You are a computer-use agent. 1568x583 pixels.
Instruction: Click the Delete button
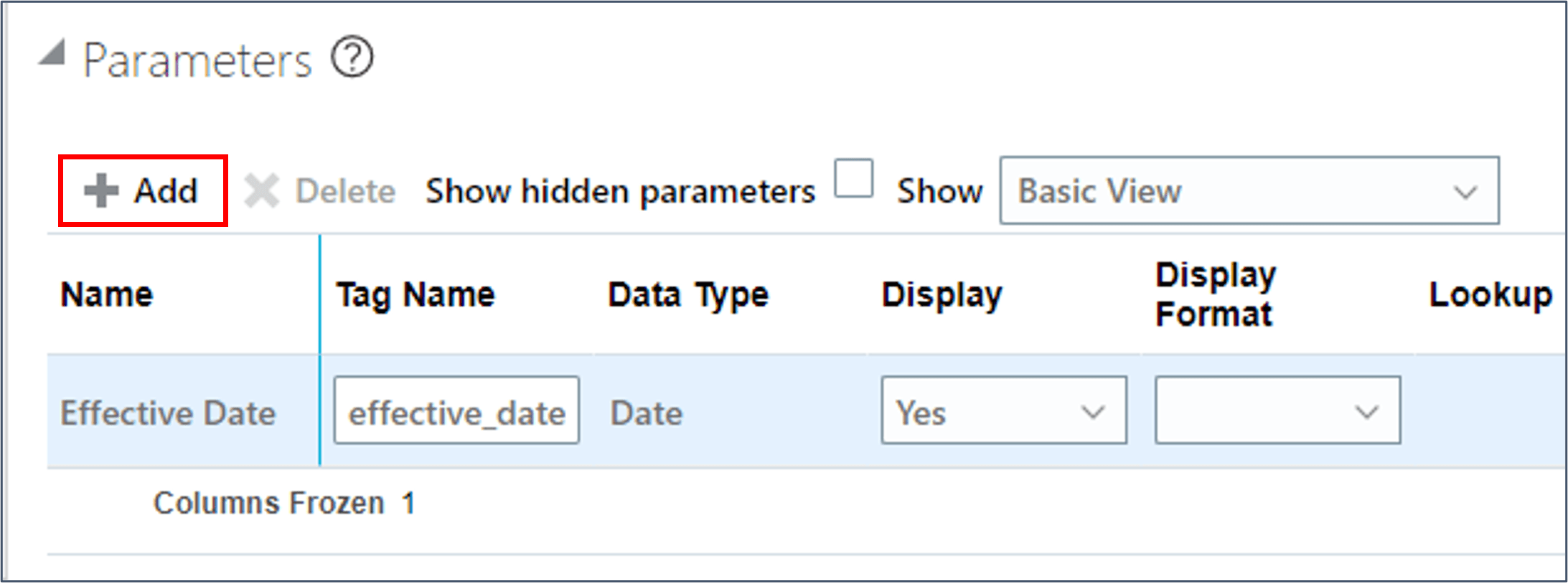345,190
